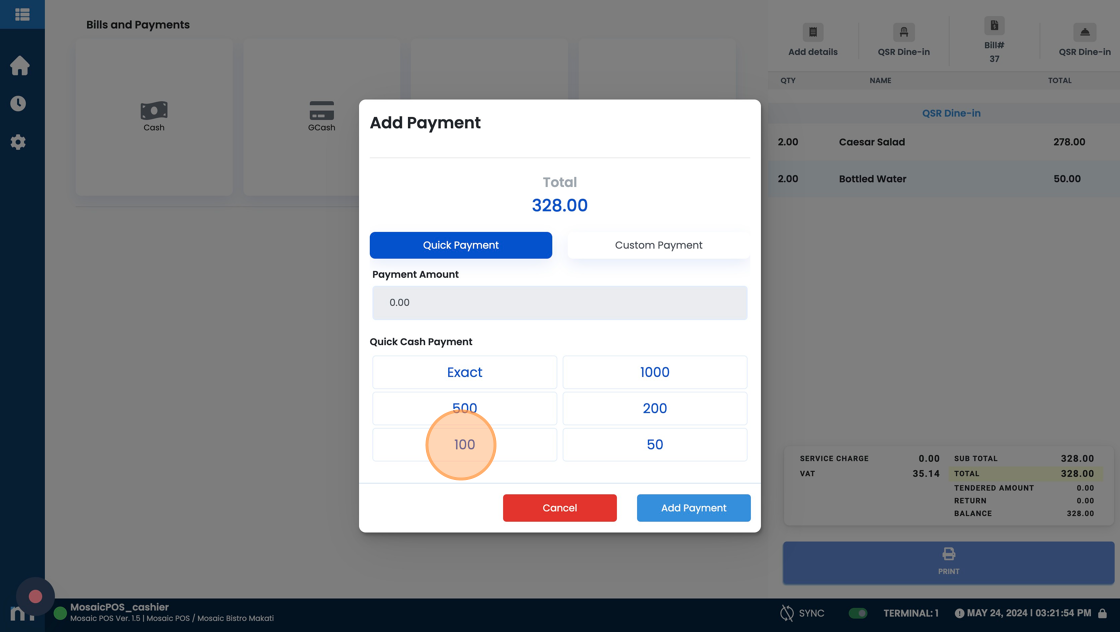The height and width of the screenshot is (632, 1120).
Task: Click the lock icon in bottom-right corner
Action: click(1102, 613)
